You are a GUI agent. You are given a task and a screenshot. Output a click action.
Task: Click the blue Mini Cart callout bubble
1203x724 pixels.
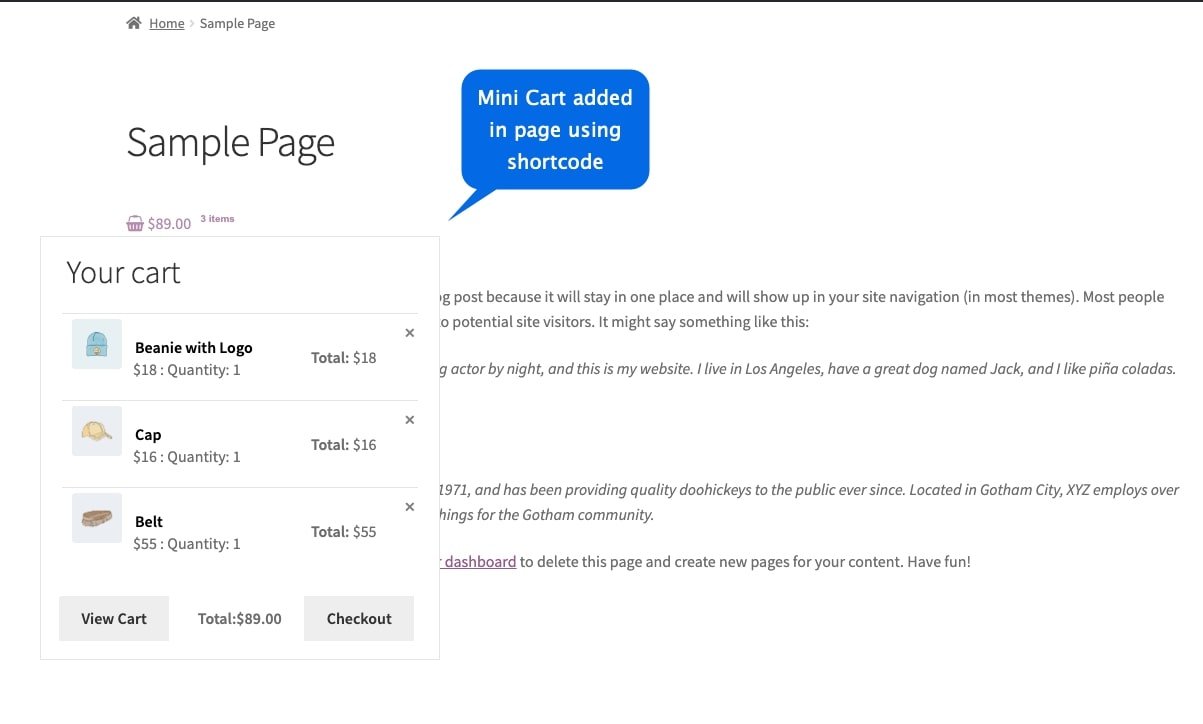pyautogui.click(x=555, y=129)
